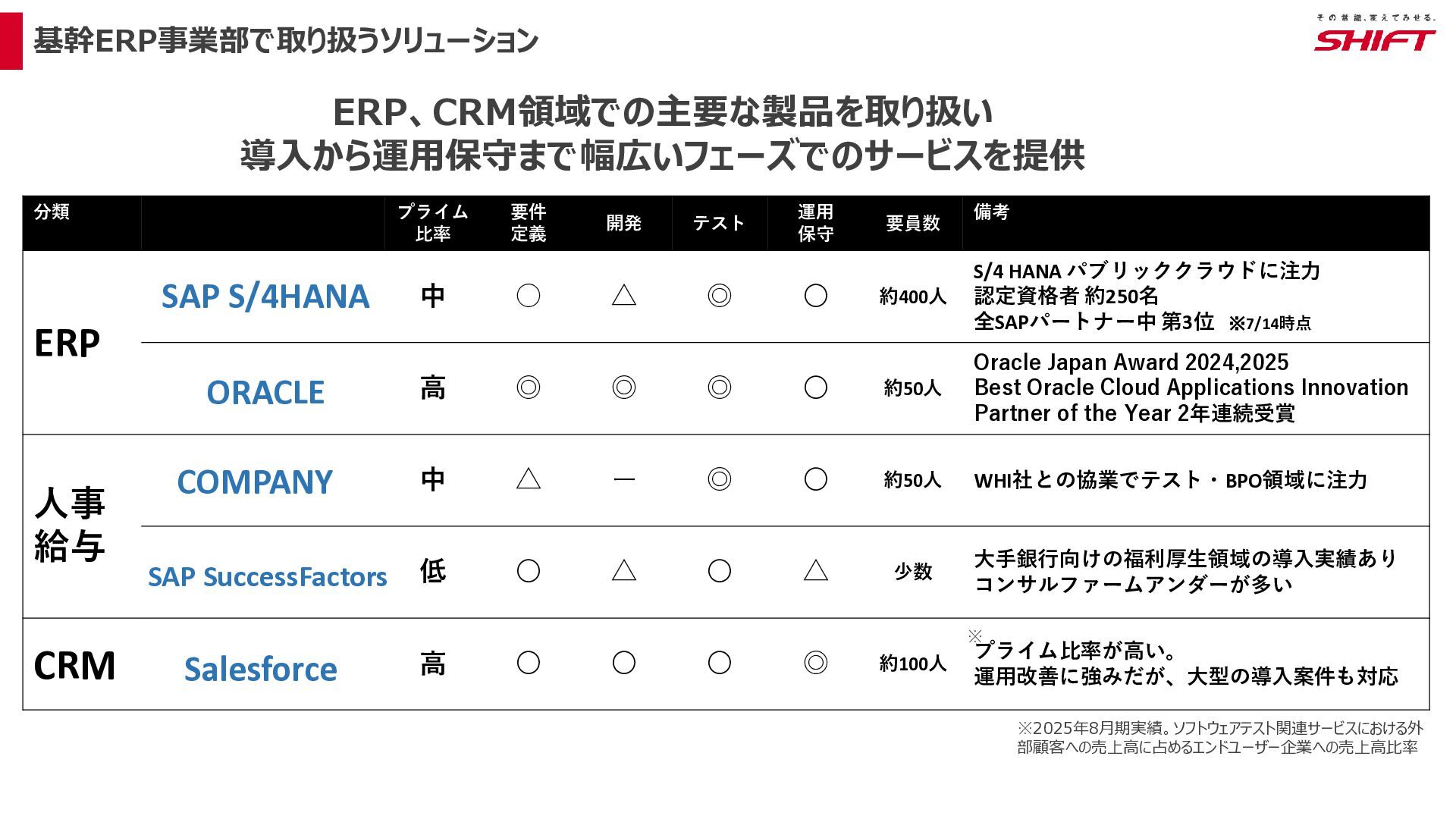Click double circle in Salesforce 運用保守 cell
The height and width of the screenshot is (819, 1456).
pyautogui.click(x=815, y=663)
